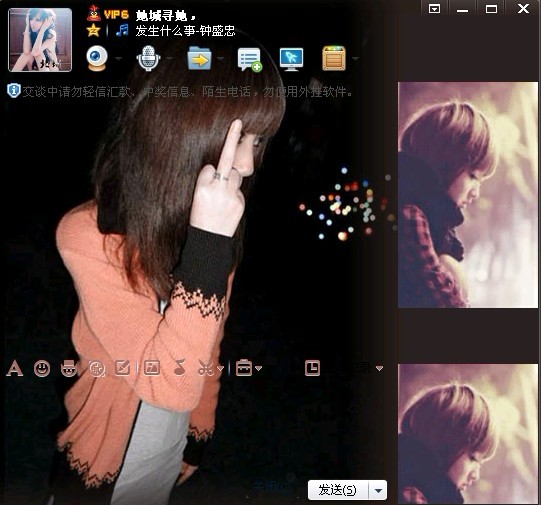Click the blue shield info icon on the safety notice
This screenshot has width=541, height=505.
(x=13, y=91)
